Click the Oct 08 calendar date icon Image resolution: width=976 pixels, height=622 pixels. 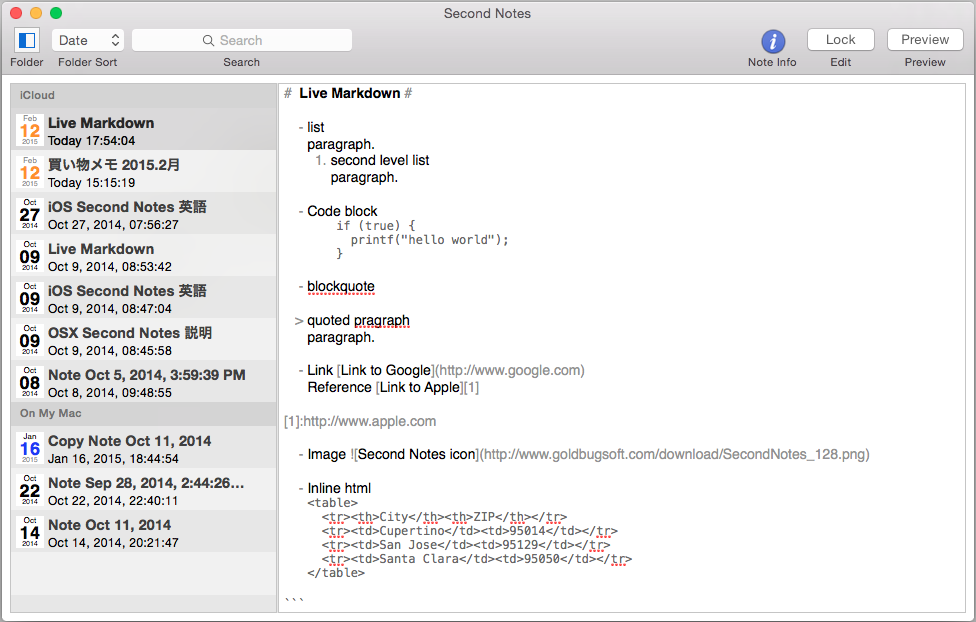30,382
